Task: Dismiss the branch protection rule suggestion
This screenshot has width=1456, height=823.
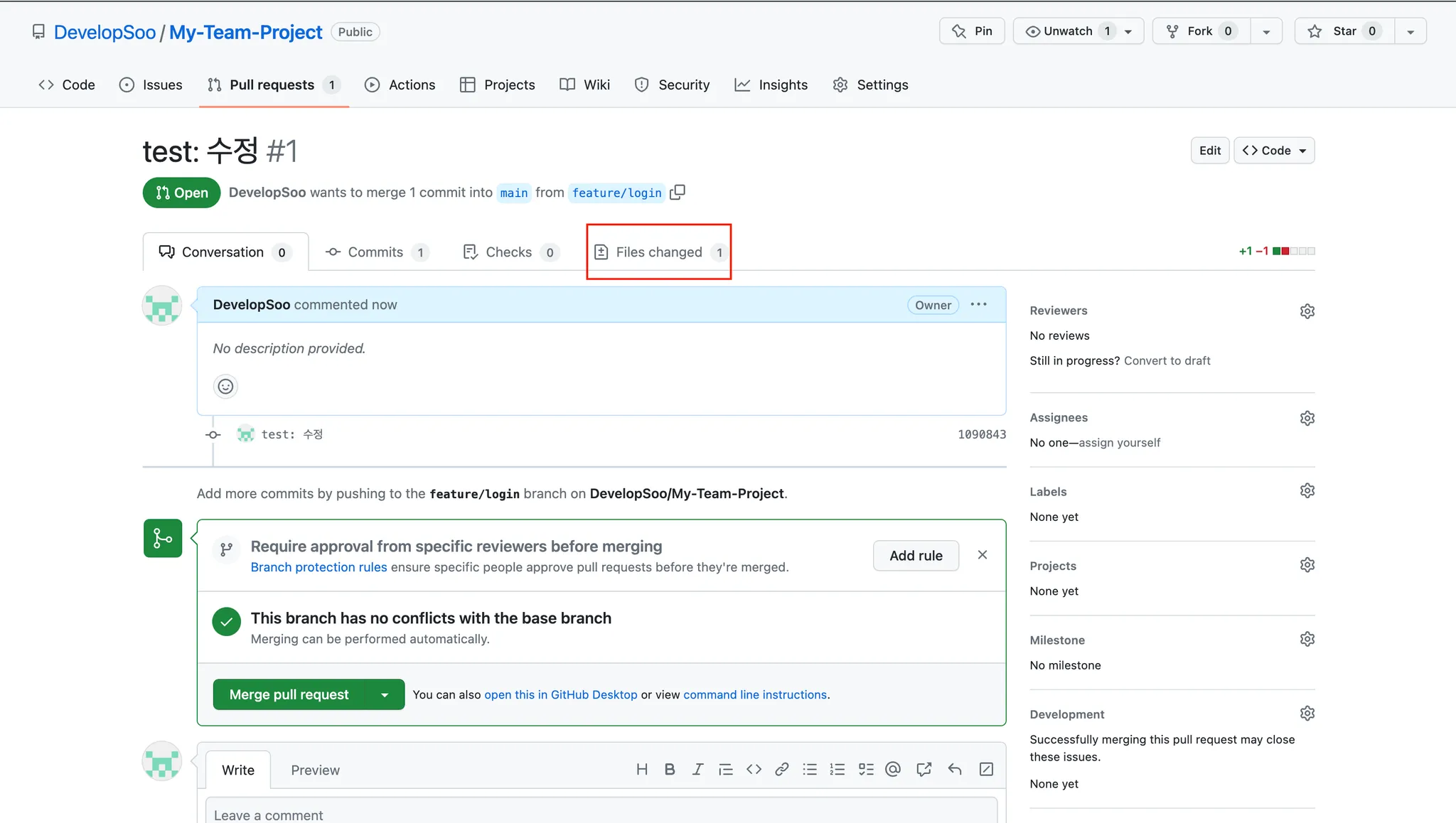Action: tap(982, 555)
